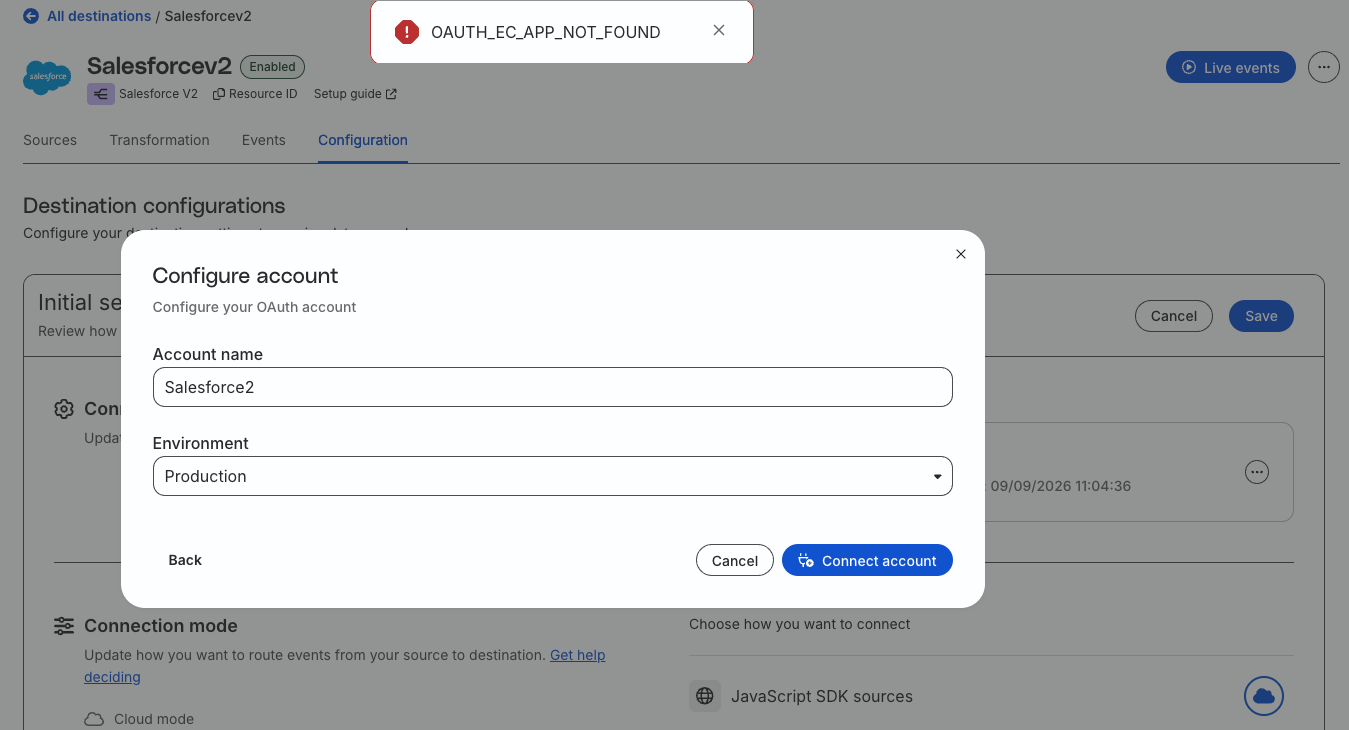The height and width of the screenshot is (730, 1349).
Task: Click the settings gear icon in the background panel
Action: tap(64, 409)
